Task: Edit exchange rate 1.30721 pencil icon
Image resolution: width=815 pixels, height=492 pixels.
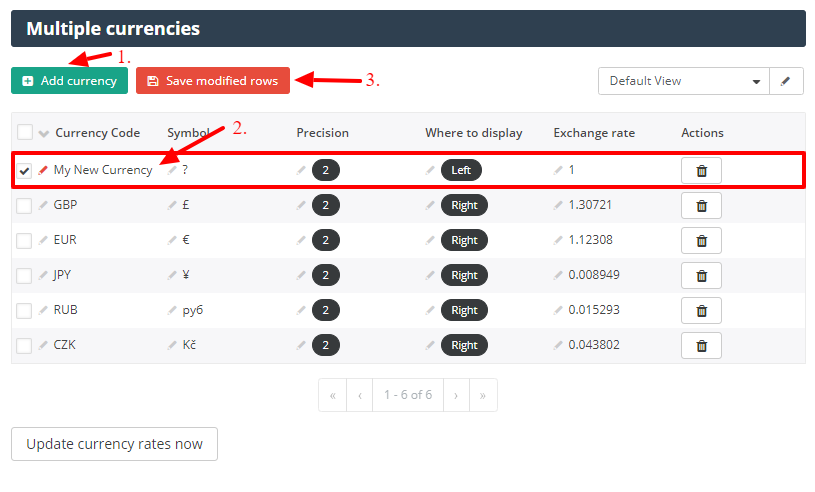Action: click(558, 205)
